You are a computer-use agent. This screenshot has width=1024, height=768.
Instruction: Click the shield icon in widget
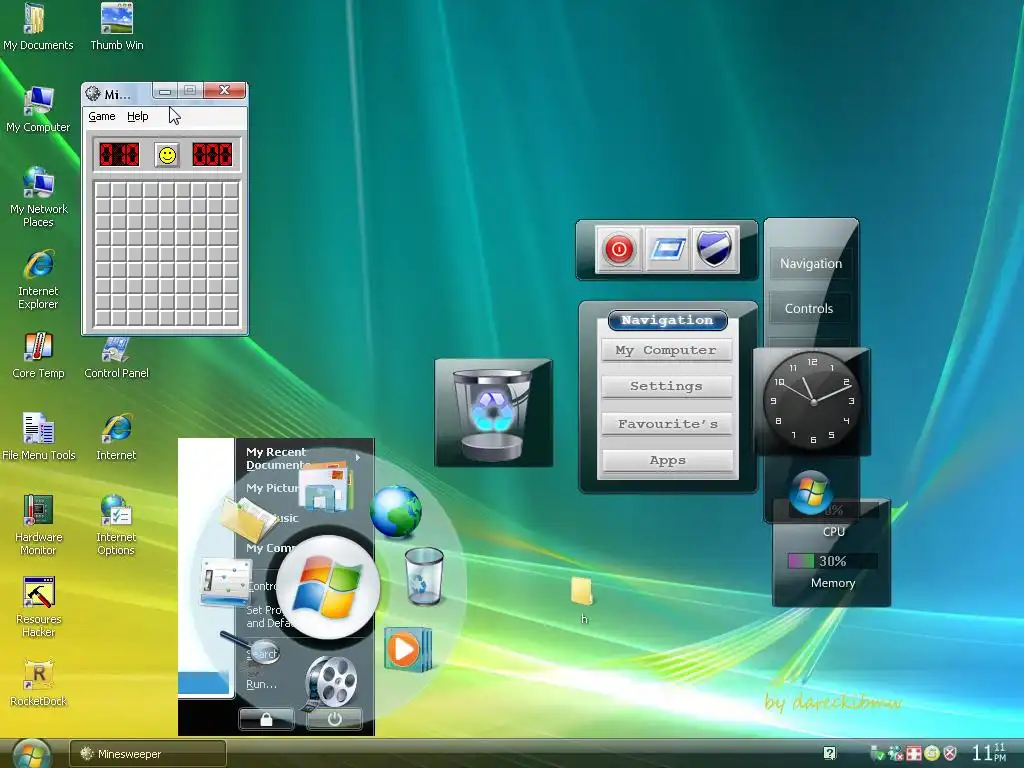714,249
